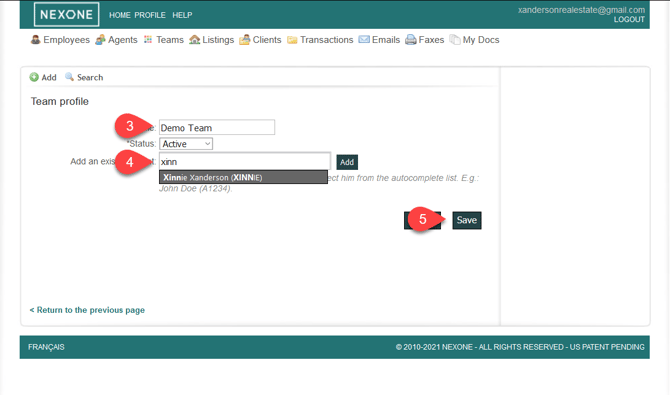Click LOGOUT link

[629, 20]
